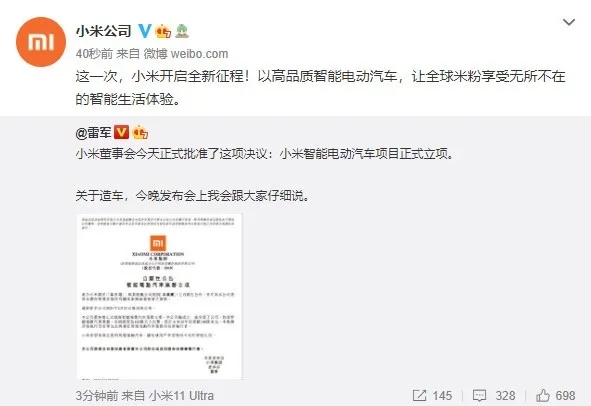Click the comment count 328
The width and height of the screenshot is (591, 406).
pyautogui.click(x=505, y=395)
